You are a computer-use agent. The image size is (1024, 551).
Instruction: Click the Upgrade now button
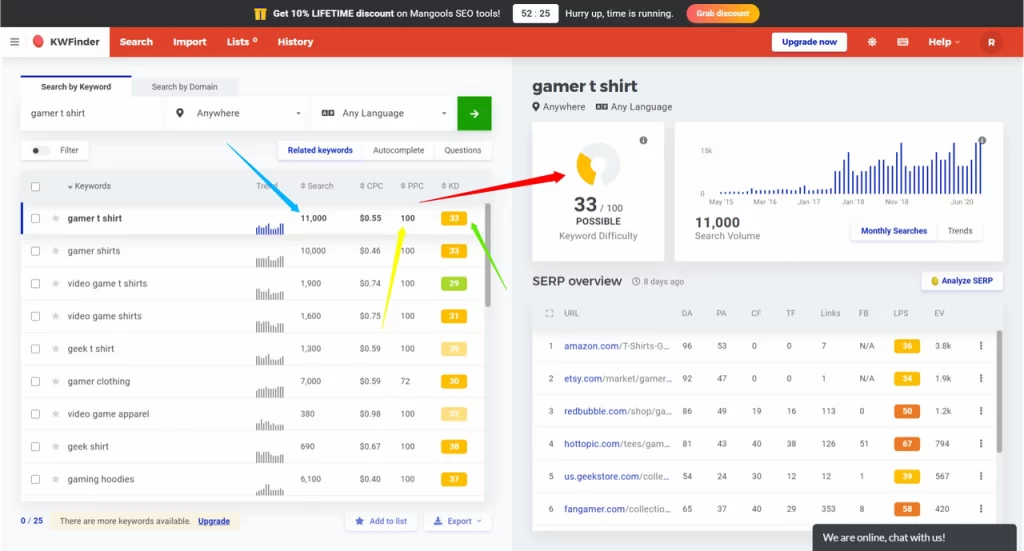pos(809,42)
